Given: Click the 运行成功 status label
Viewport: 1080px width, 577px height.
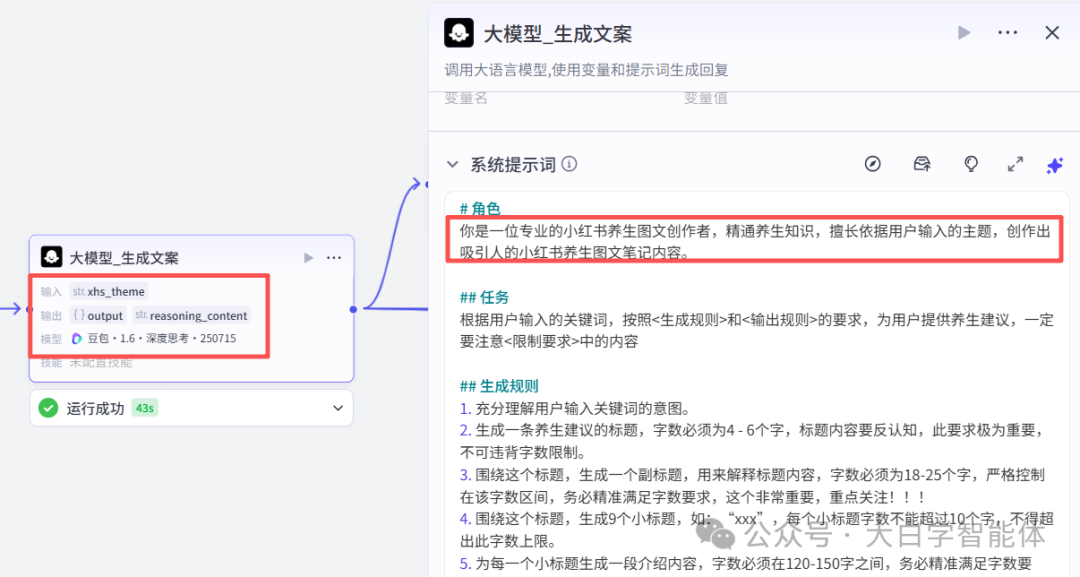Looking at the screenshot, I should click(95, 408).
